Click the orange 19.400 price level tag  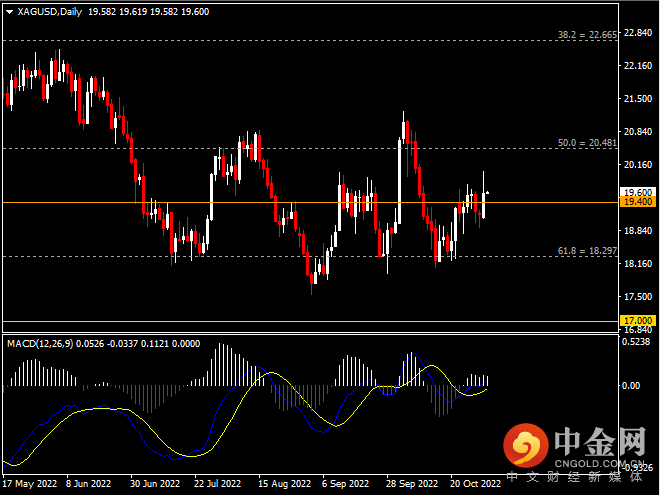(637, 202)
